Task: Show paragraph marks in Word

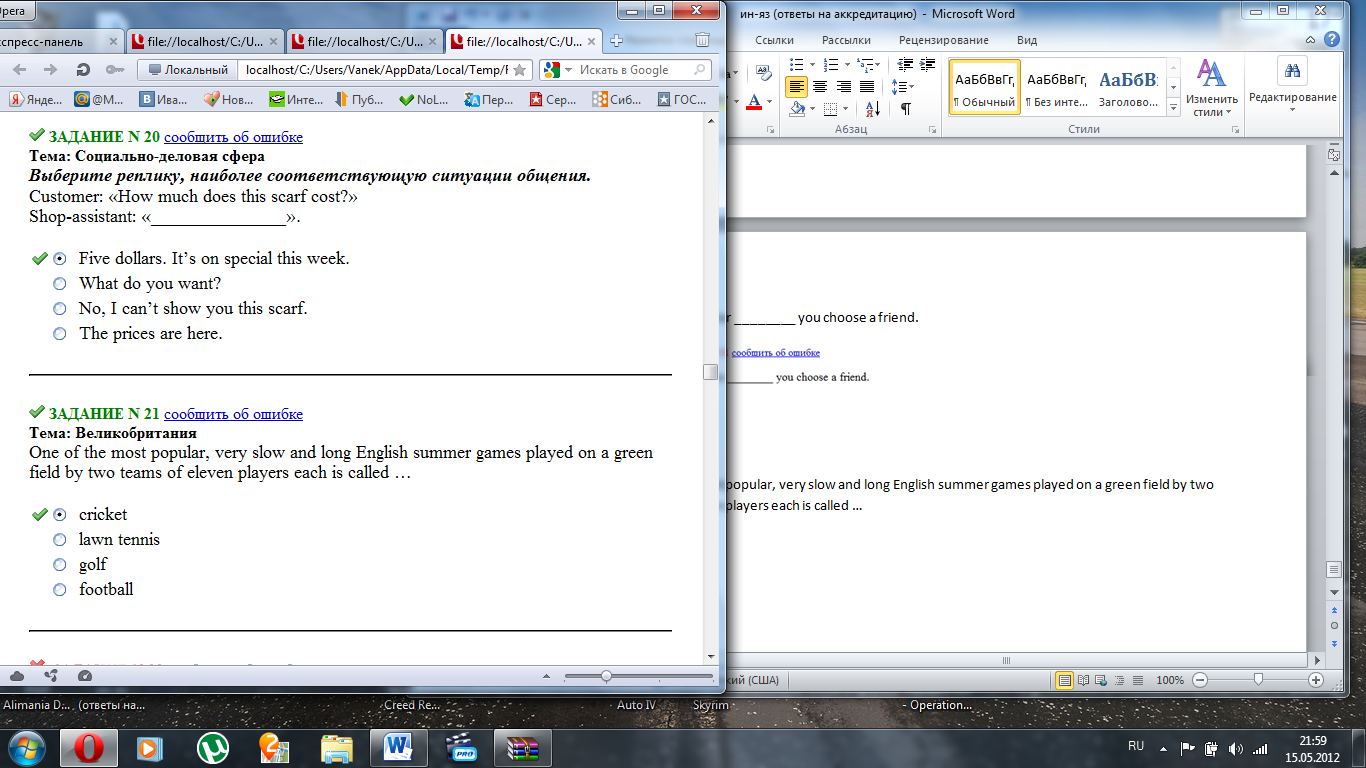Action: point(905,109)
